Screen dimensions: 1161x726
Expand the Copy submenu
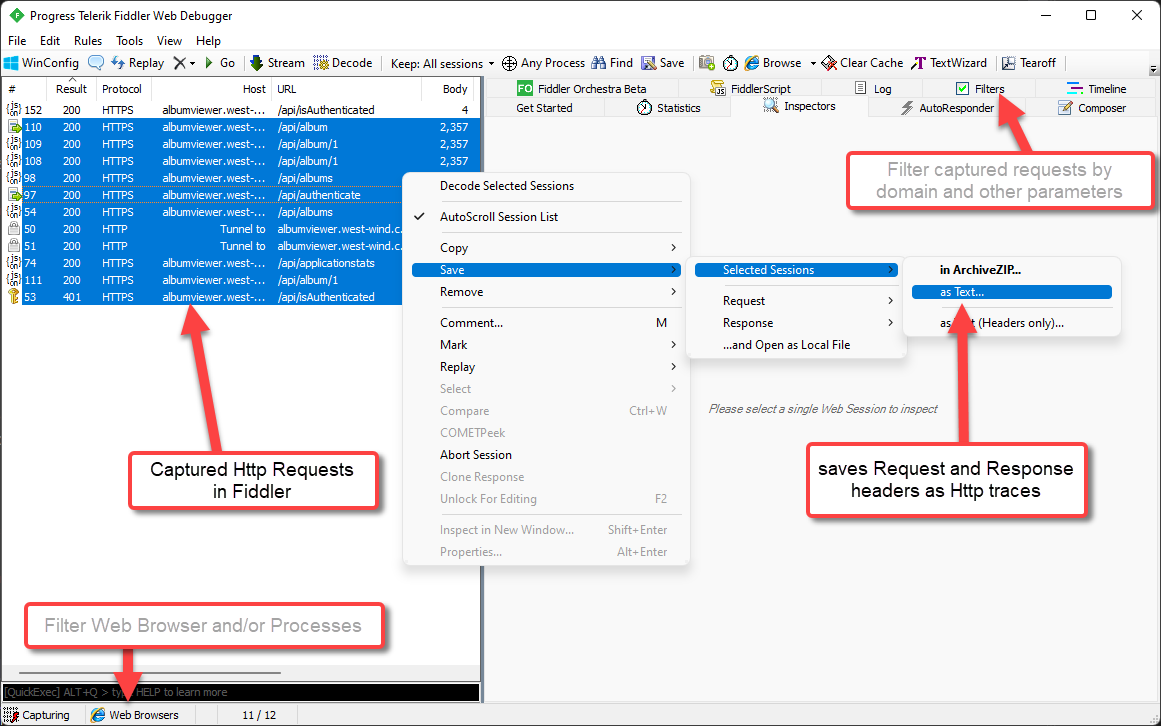[546, 248]
